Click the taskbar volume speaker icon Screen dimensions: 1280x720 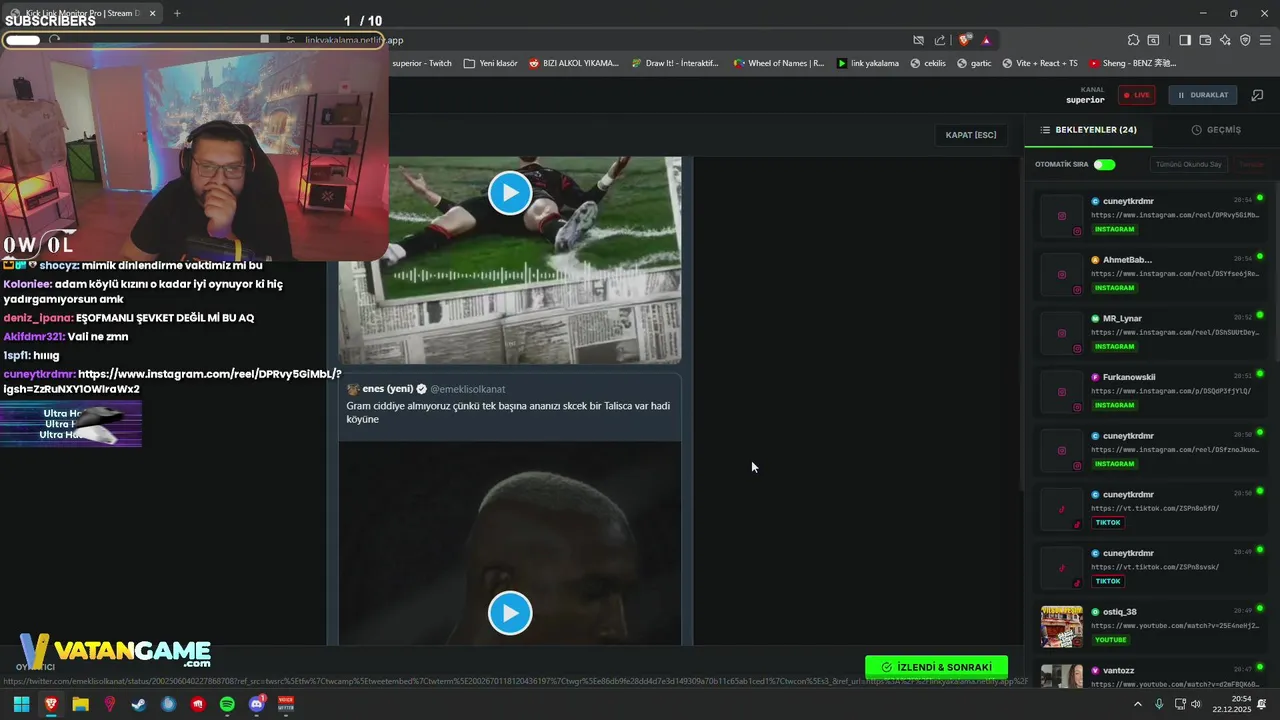coord(1196,704)
